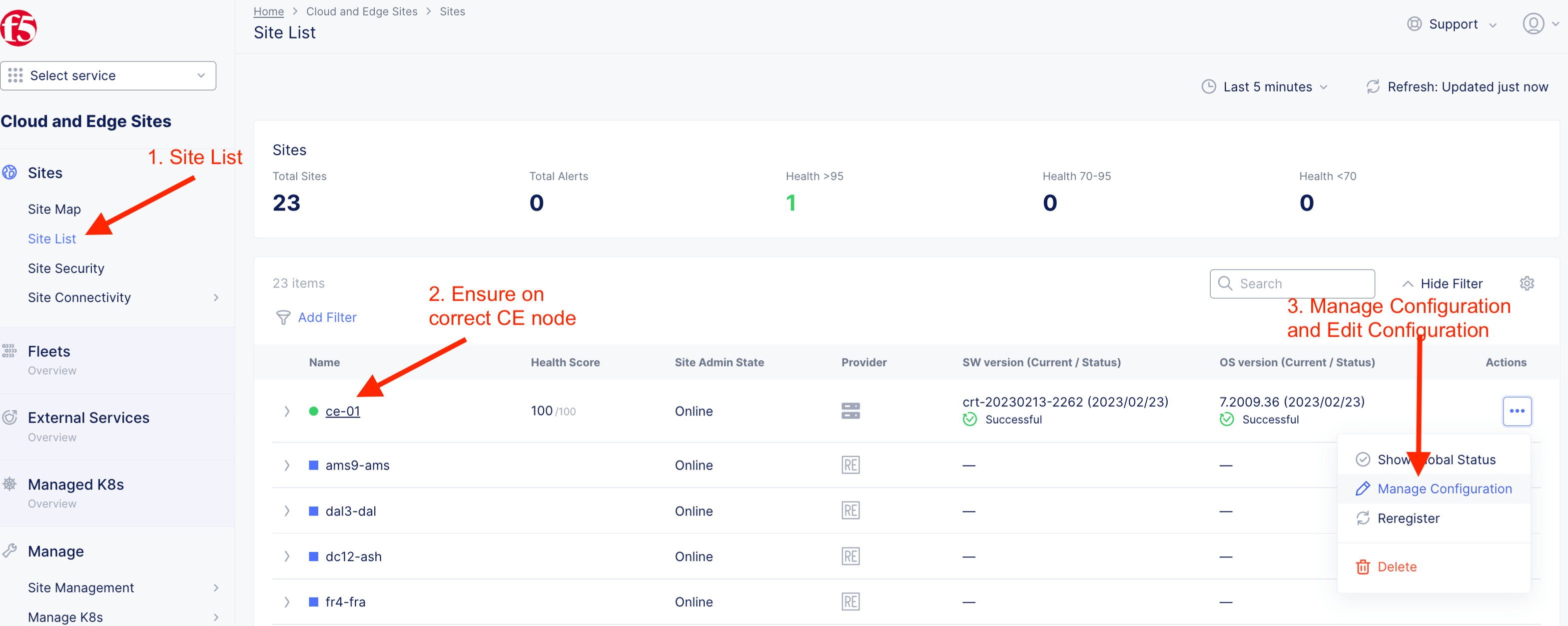This screenshot has width=1568, height=626.
Task: Click the Delete trash icon in menu
Action: click(1362, 567)
